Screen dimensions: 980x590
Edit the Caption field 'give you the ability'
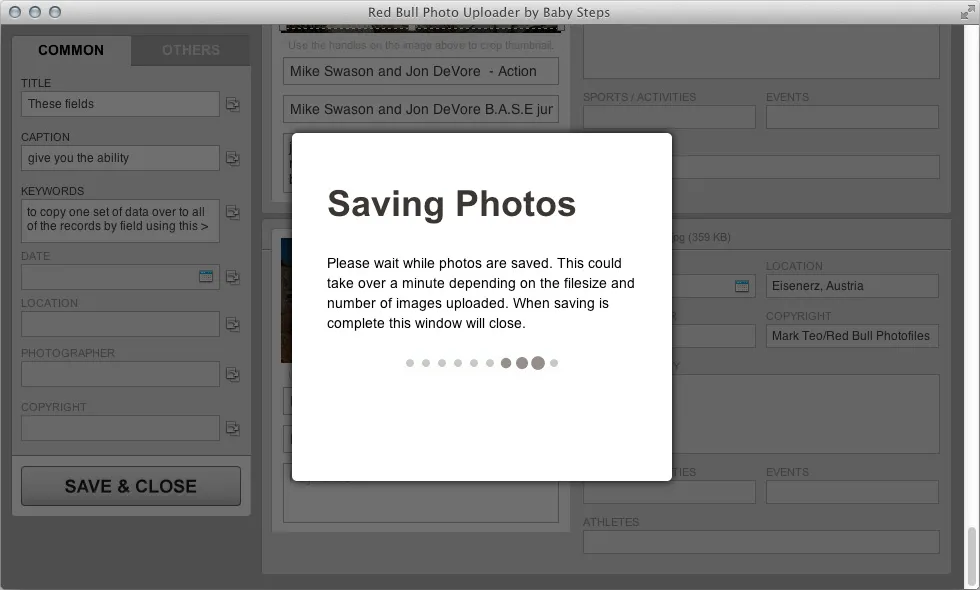[x=120, y=158]
